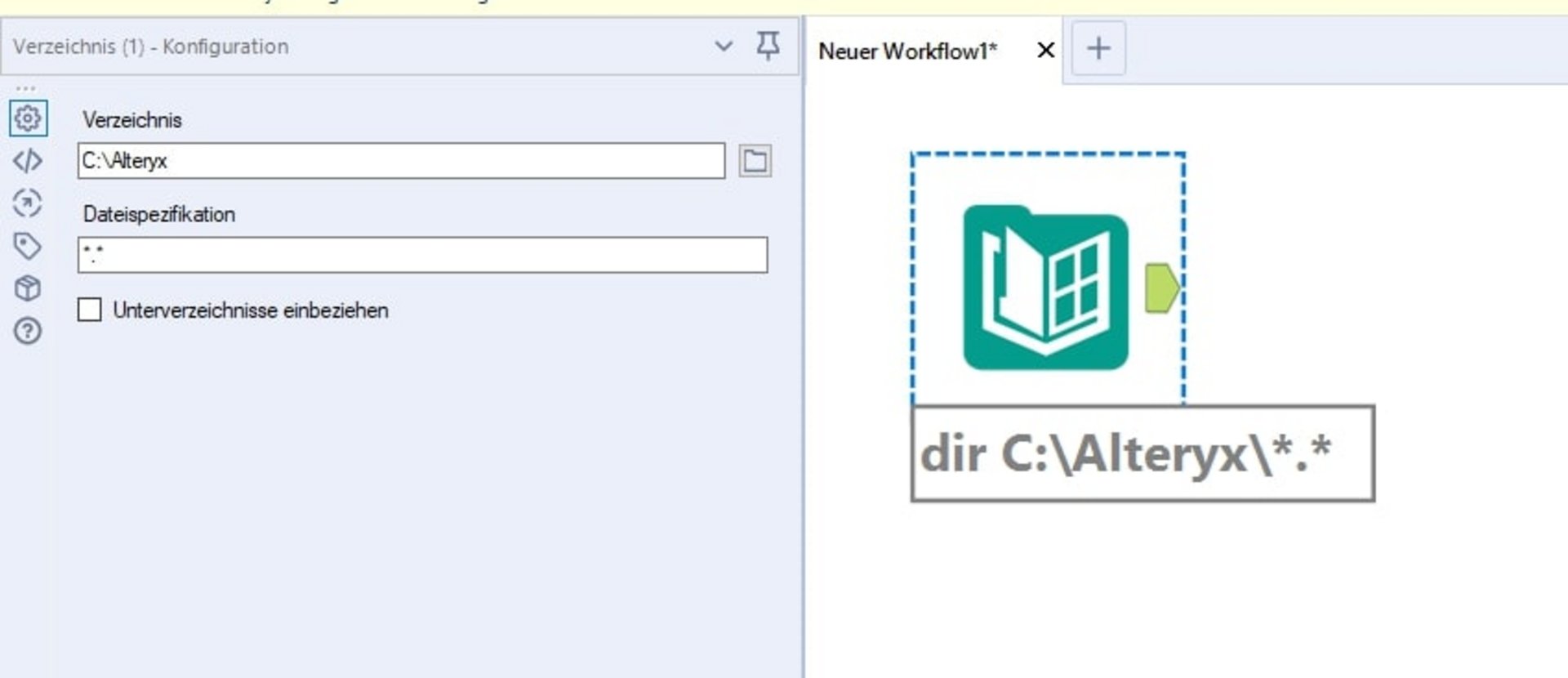Browse for folder next to Verzeichnis field
1568x678 pixels.
point(755,161)
